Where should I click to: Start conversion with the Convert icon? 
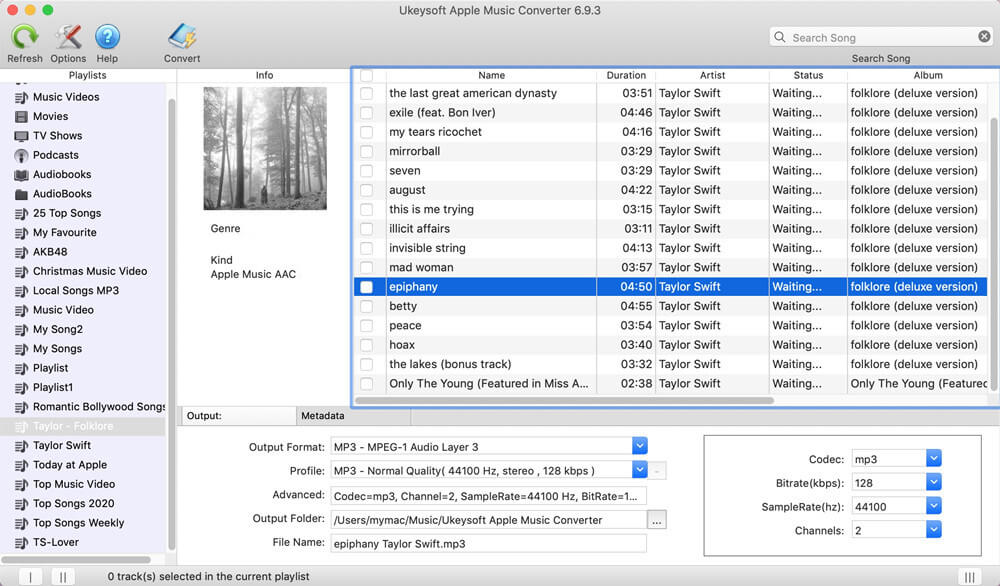point(182,37)
